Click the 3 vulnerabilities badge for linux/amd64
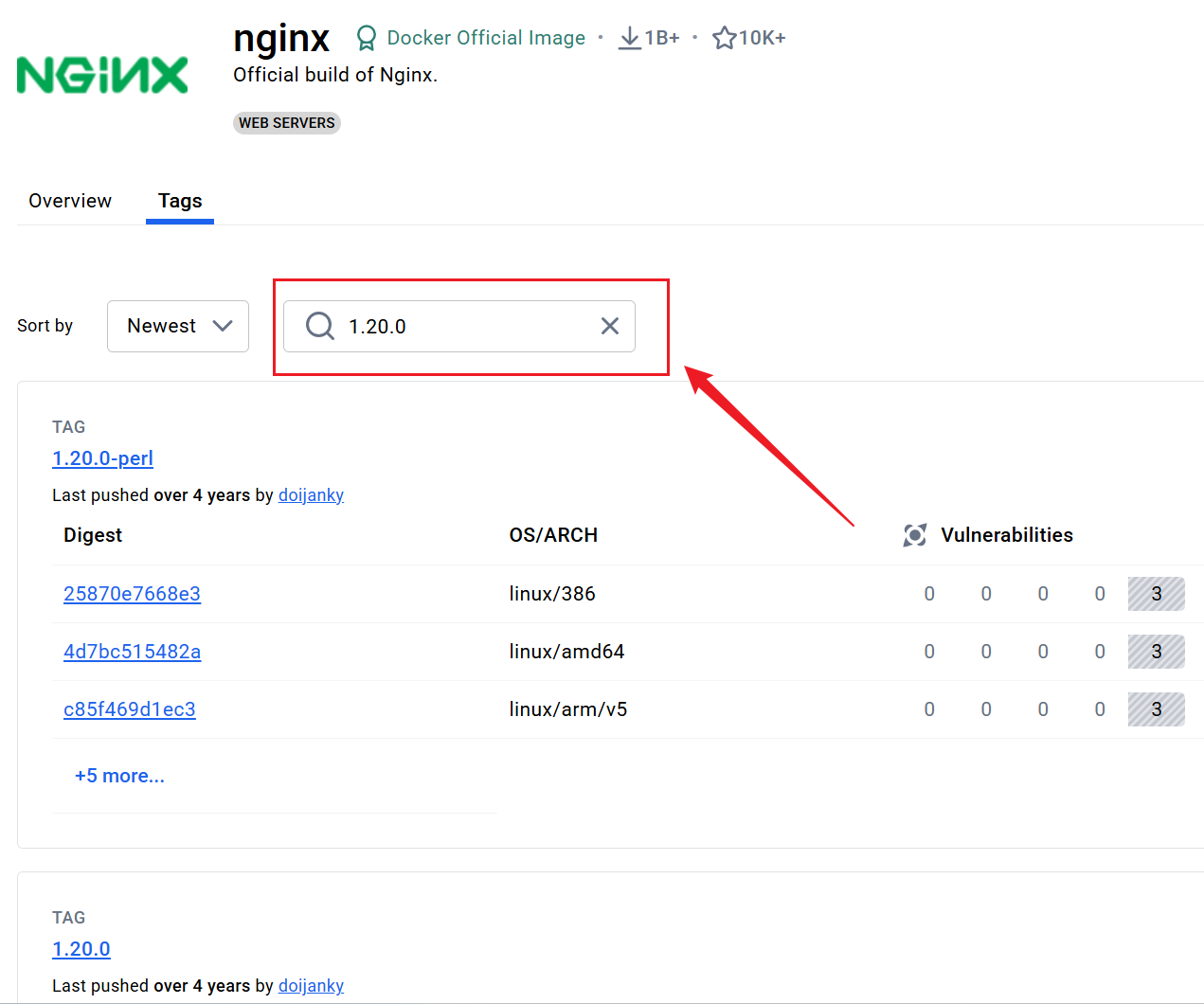 pyautogui.click(x=1157, y=652)
